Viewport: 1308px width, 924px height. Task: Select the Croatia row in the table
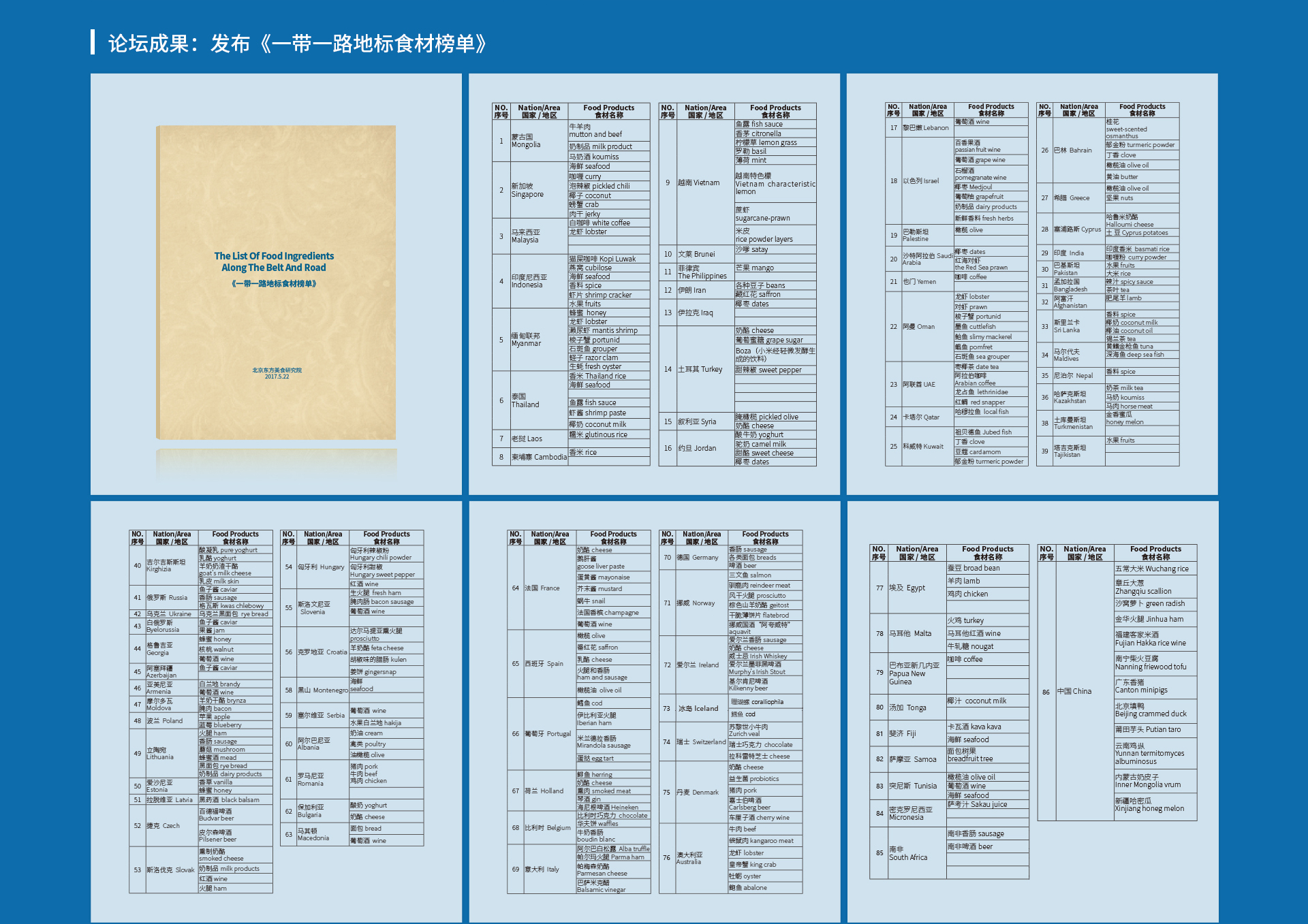tap(322, 652)
